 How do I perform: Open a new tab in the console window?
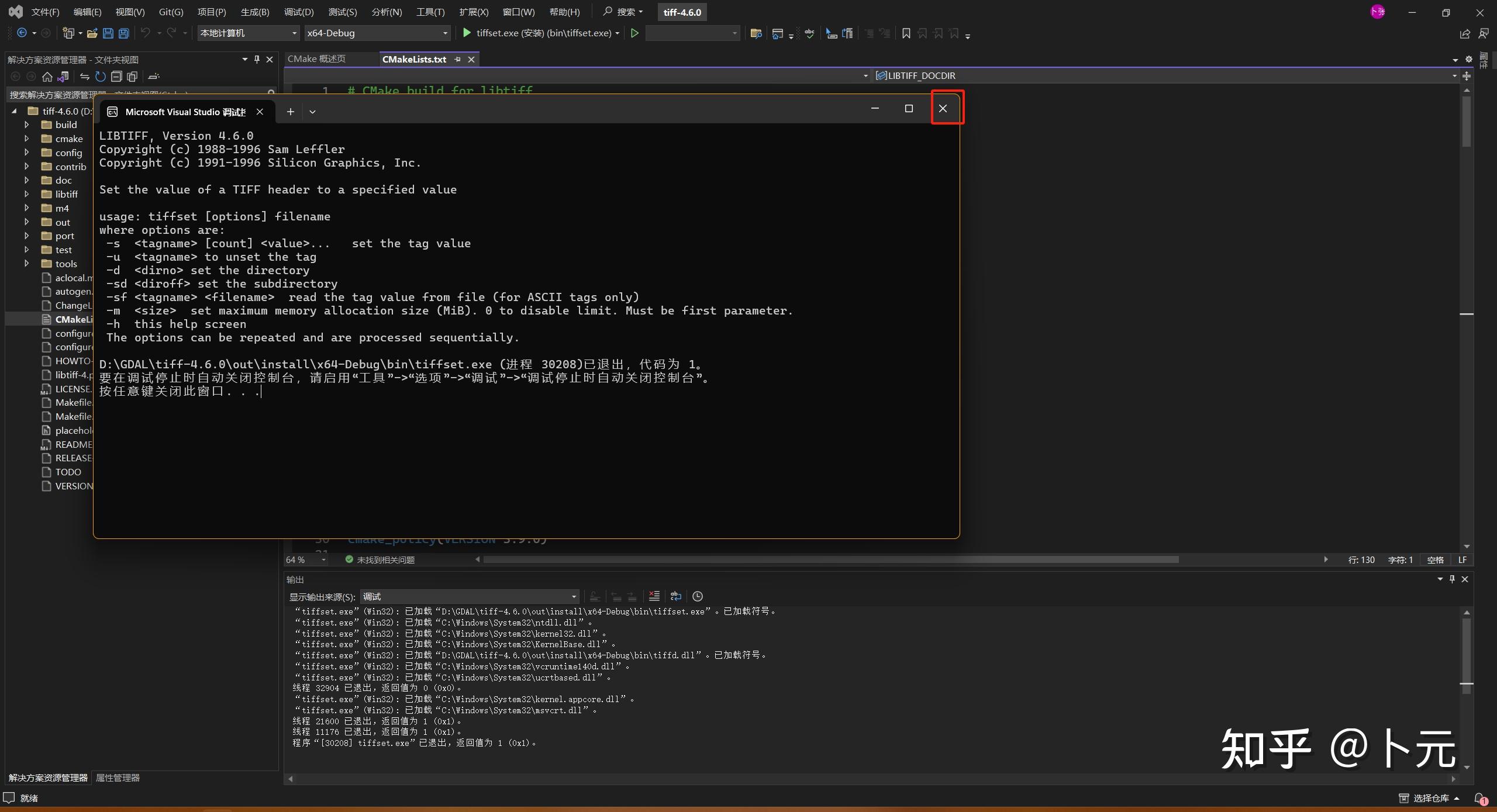coord(290,112)
